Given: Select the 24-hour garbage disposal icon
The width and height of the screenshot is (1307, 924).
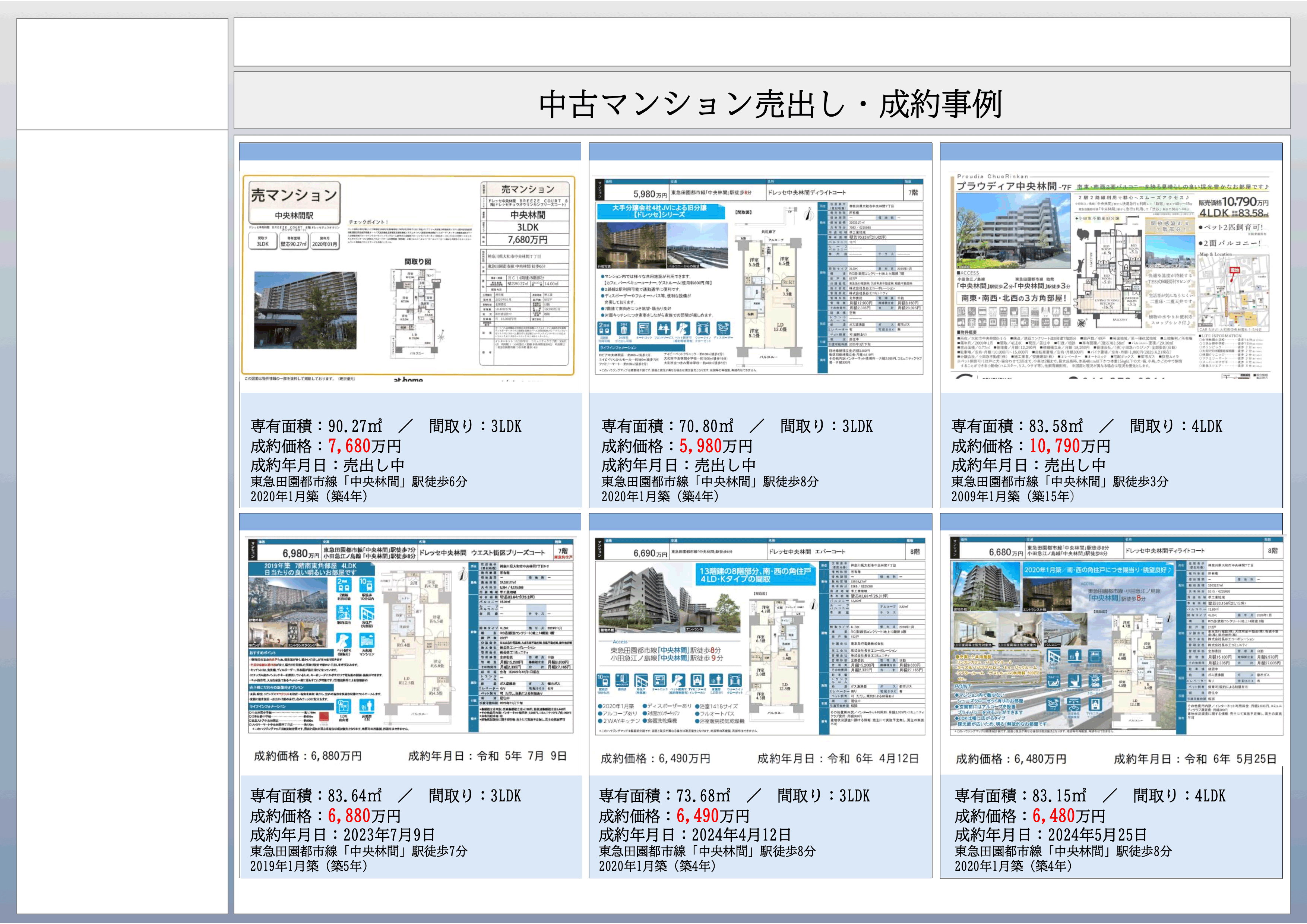Looking at the screenshot, I should click(x=623, y=329).
